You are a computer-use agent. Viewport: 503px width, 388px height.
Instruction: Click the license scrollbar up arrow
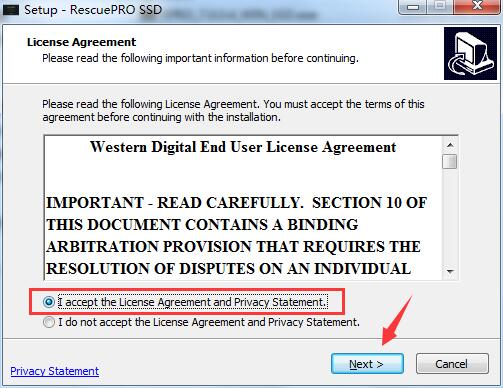click(x=450, y=145)
